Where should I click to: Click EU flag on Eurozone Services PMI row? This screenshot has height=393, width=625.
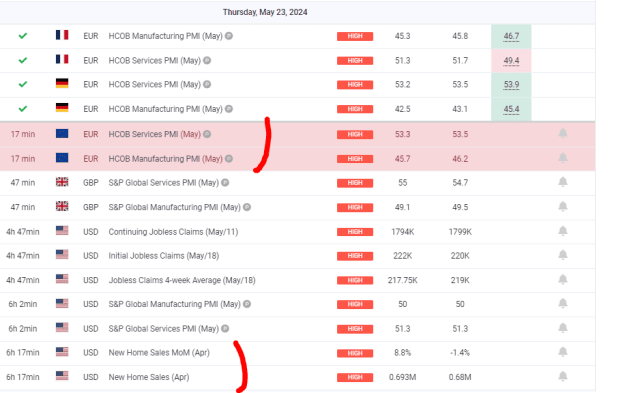[x=62, y=134]
